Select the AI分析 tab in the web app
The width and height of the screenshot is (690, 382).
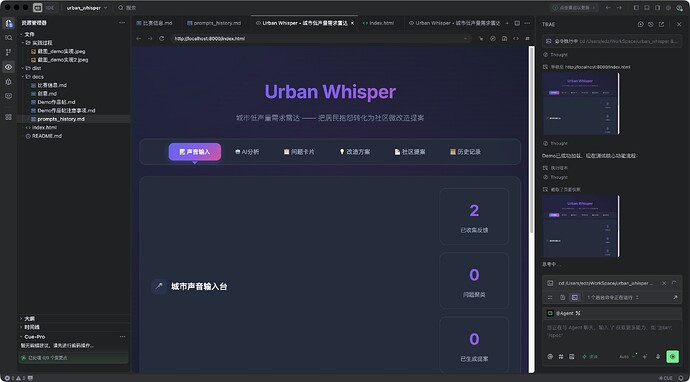point(247,152)
